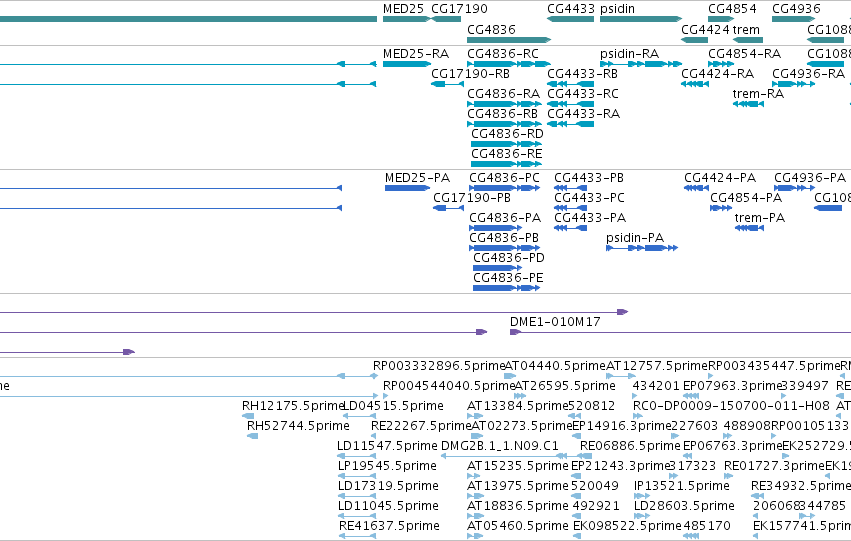This screenshot has width=851, height=541.
Task: Click the CG17190-RB transcript
Action: 448,84
